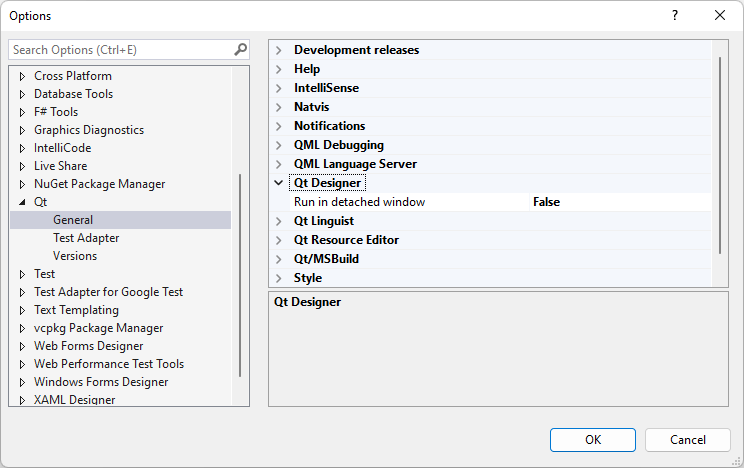The width and height of the screenshot is (744, 468).
Task: Expand Test Adapter for Google Test arrow
Action: pyautogui.click(x=22, y=292)
